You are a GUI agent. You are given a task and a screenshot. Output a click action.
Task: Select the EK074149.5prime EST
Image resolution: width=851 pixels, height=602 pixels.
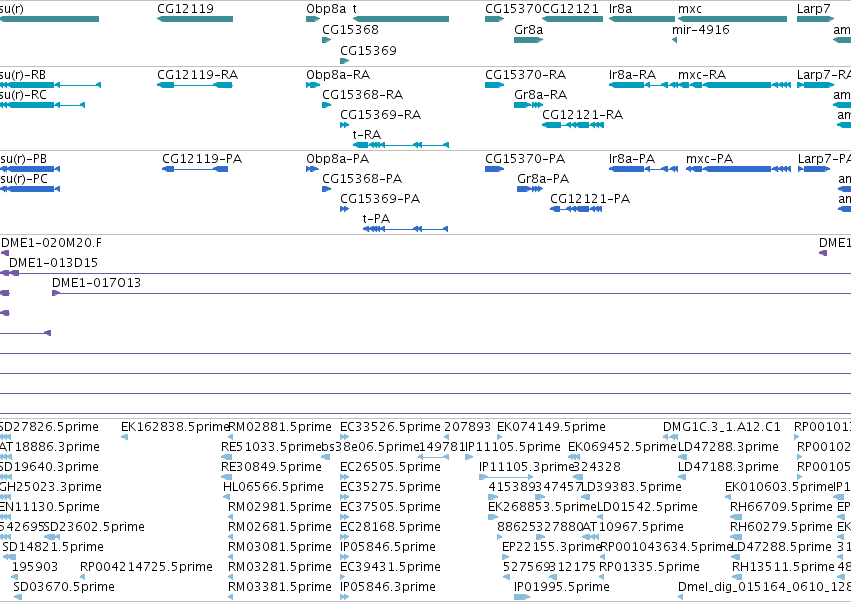tap(499, 437)
